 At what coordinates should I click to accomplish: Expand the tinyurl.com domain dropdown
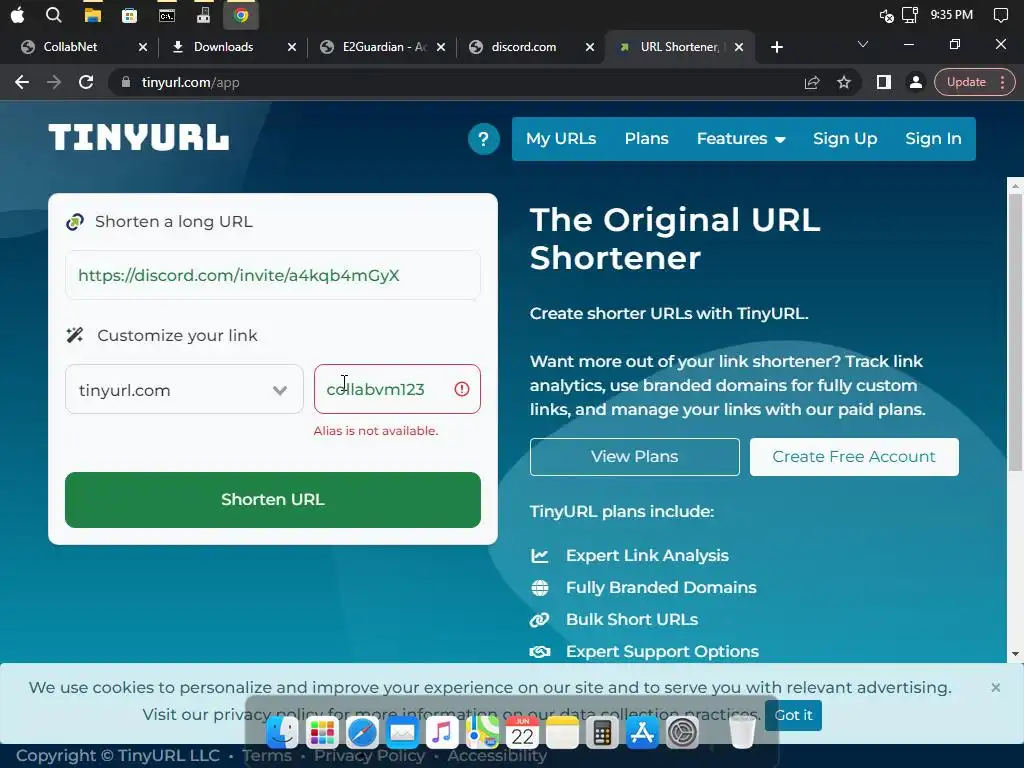point(184,389)
